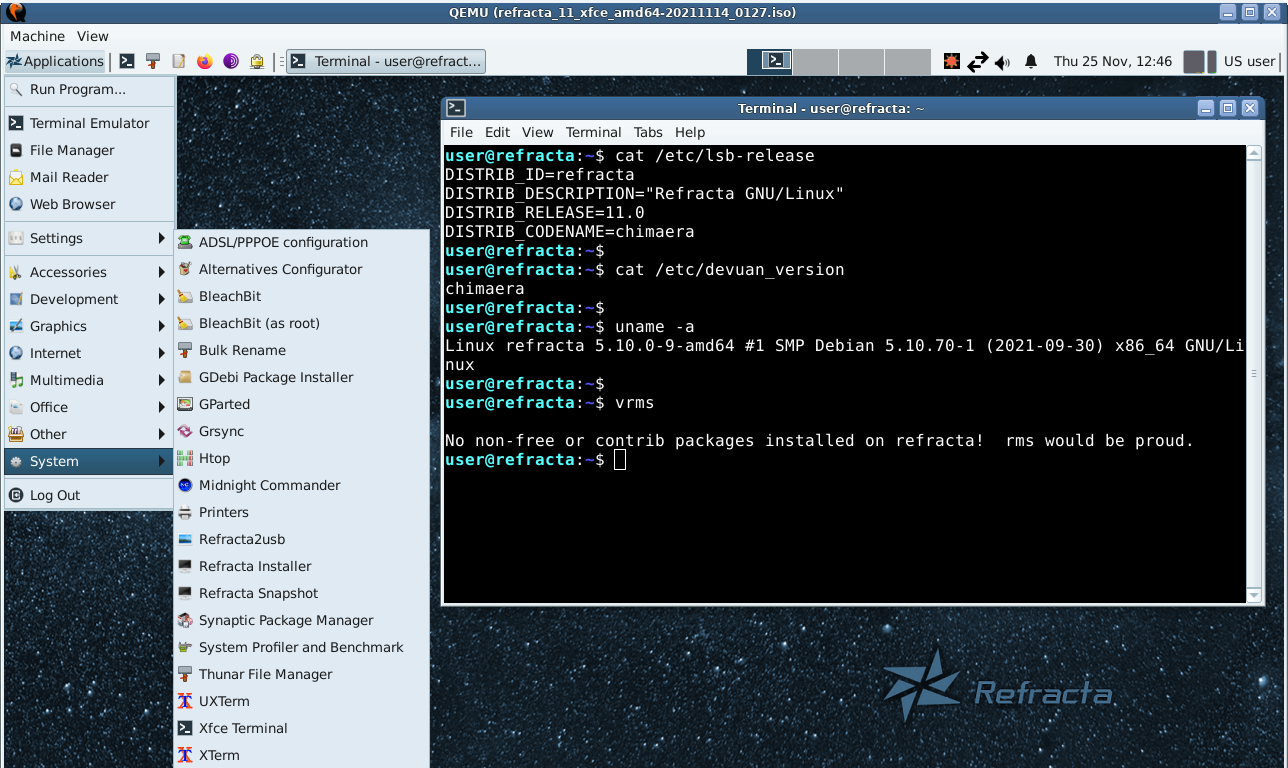Expand the Multimedia submenu
This screenshot has width=1288, height=768.
click(x=89, y=380)
